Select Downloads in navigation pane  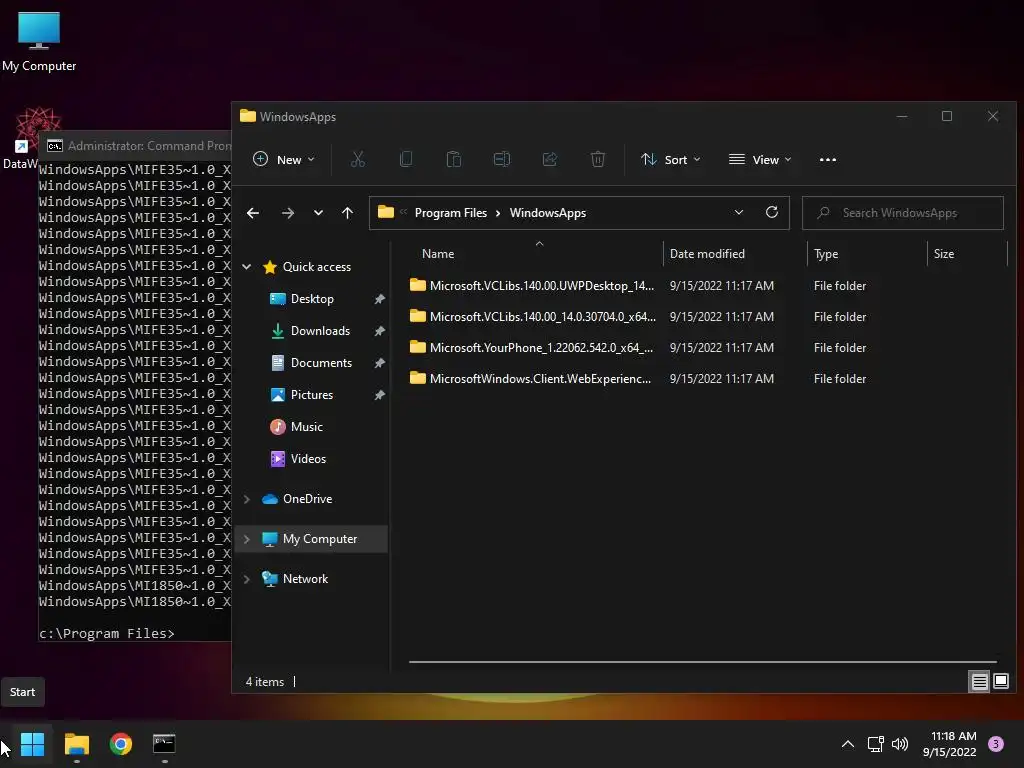pos(320,331)
